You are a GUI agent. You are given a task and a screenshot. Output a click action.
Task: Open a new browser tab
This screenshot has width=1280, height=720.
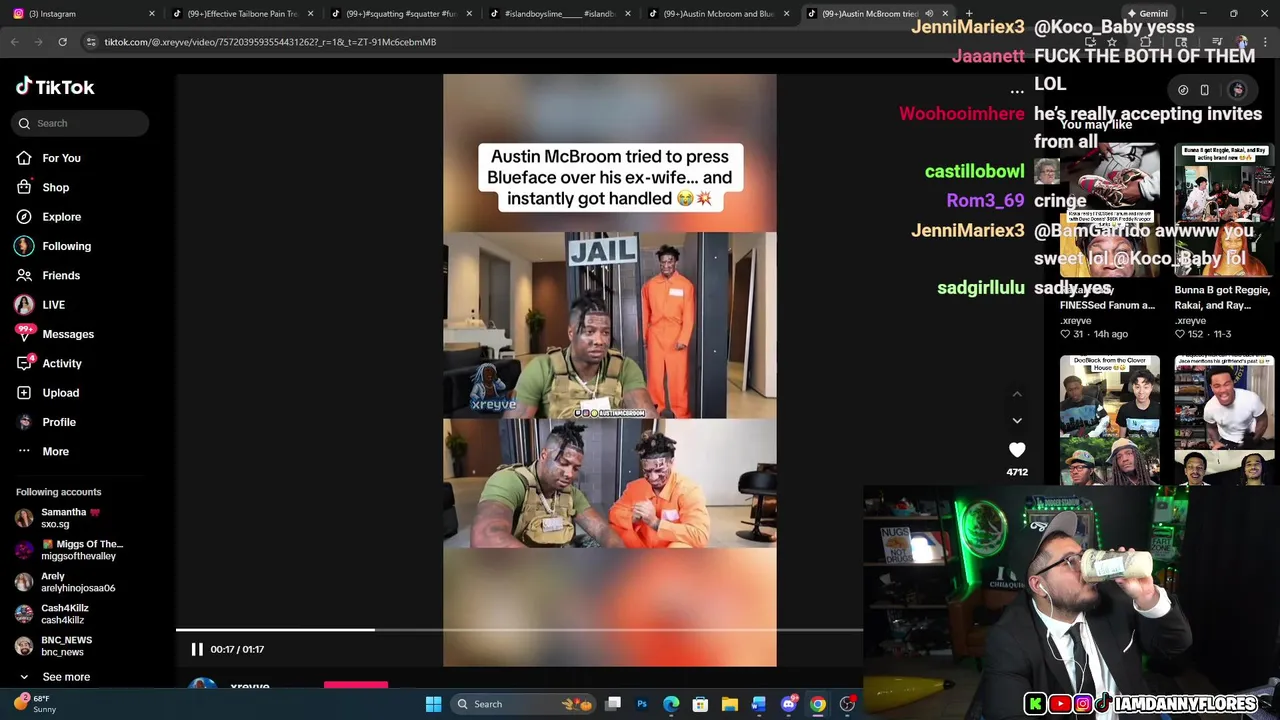(x=968, y=13)
